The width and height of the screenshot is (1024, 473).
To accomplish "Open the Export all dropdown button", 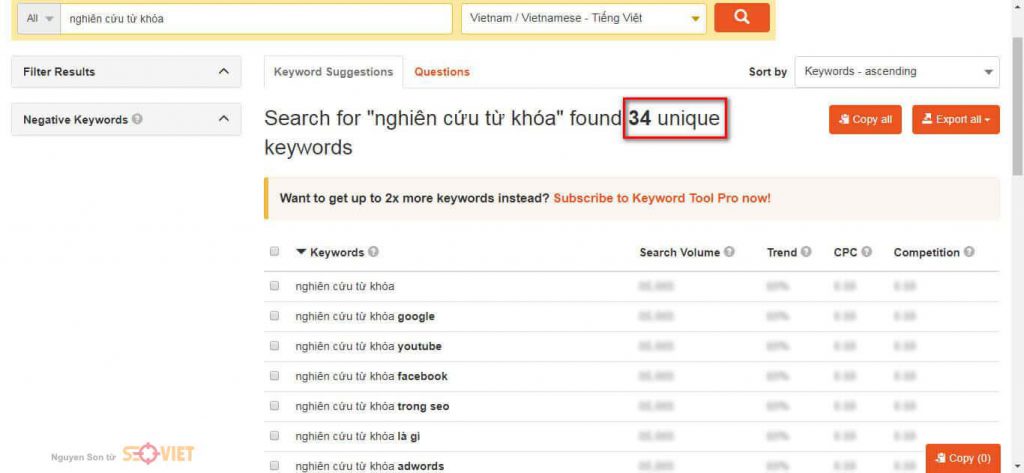I will (x=955, y=120).
